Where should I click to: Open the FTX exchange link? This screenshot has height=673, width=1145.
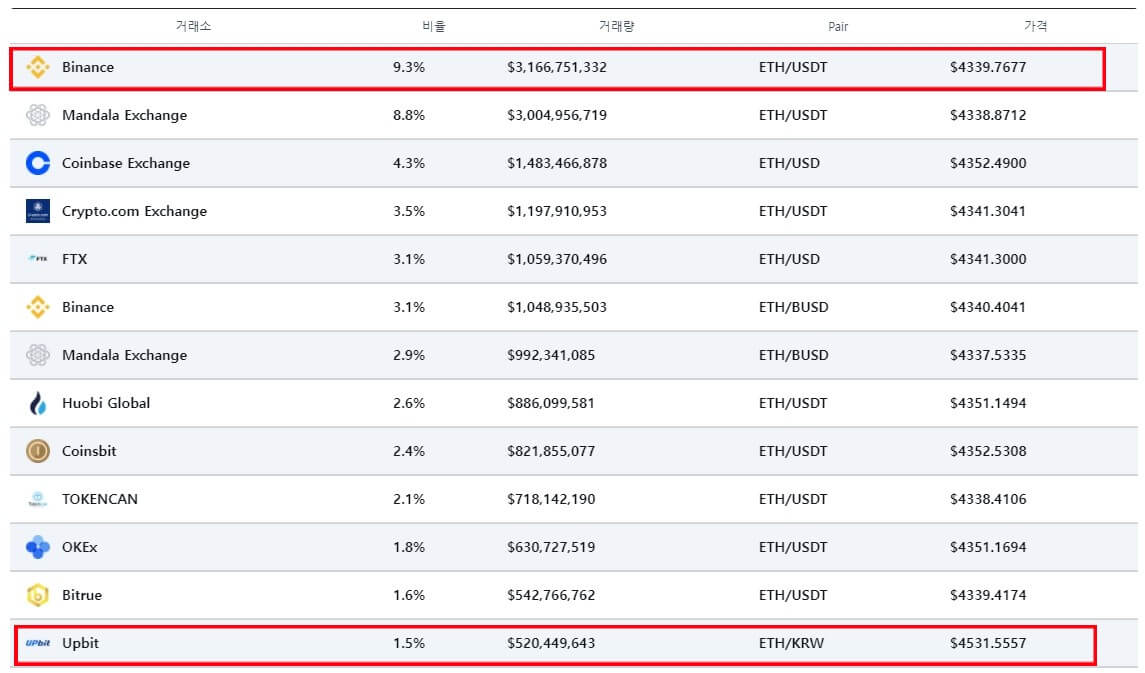74,259
